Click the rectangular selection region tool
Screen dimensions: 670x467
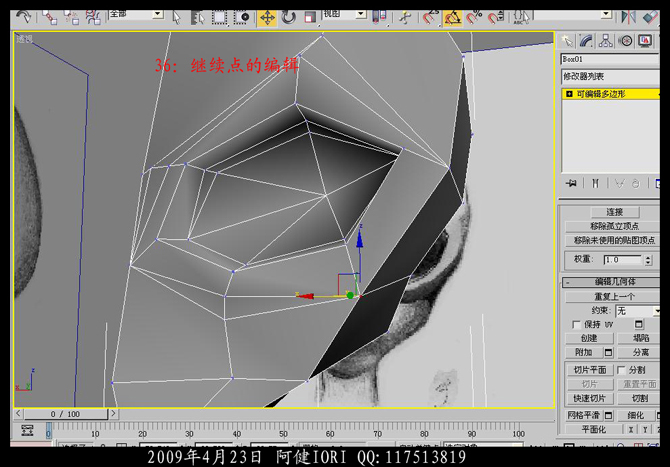(219, 18)
